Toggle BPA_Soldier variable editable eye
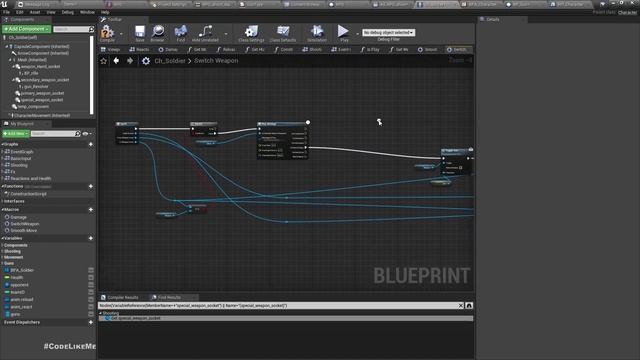This screenshot has height=360, width=640. [91, 270]
